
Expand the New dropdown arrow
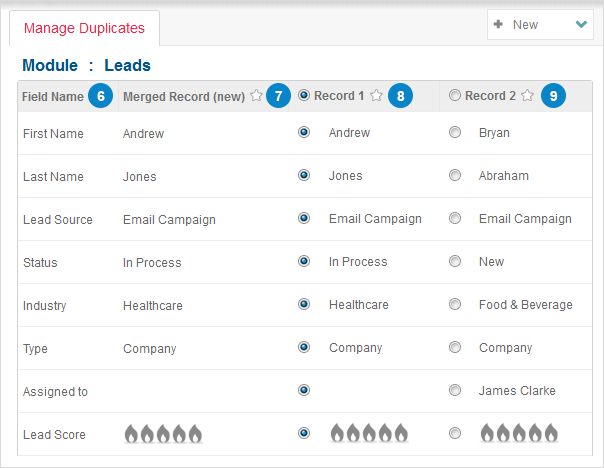[x=581, y=24]
